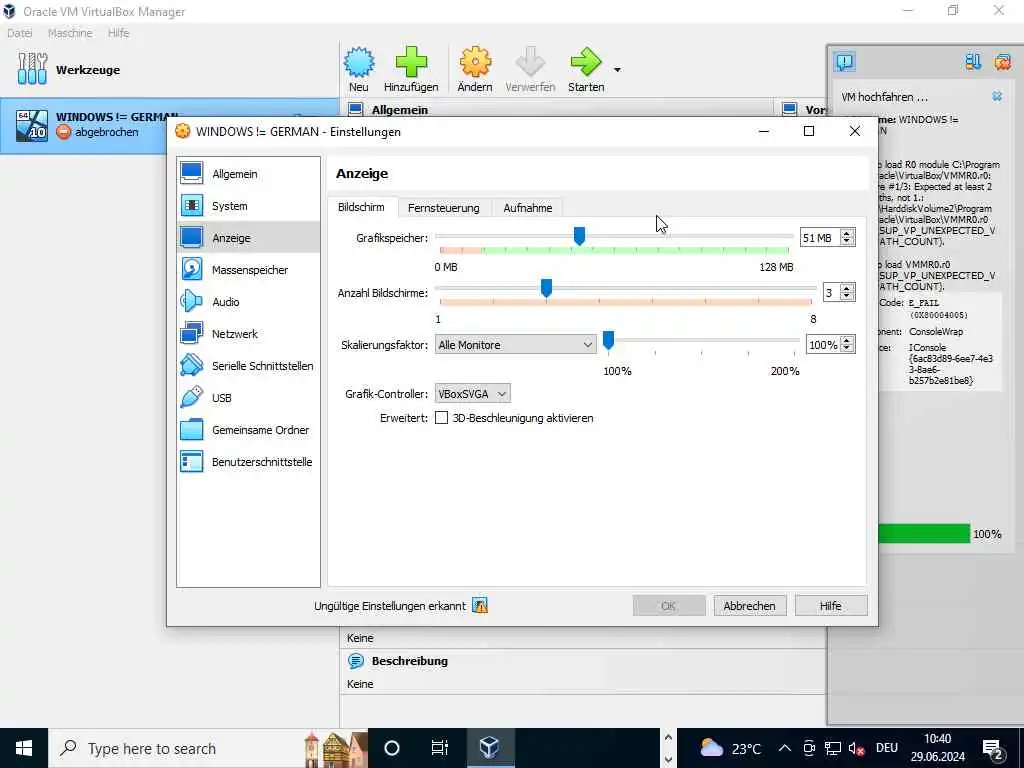This screenshot has width=1024, height=768.
Task: Click the Ändern gear icon
Action: tap(475, 63)
